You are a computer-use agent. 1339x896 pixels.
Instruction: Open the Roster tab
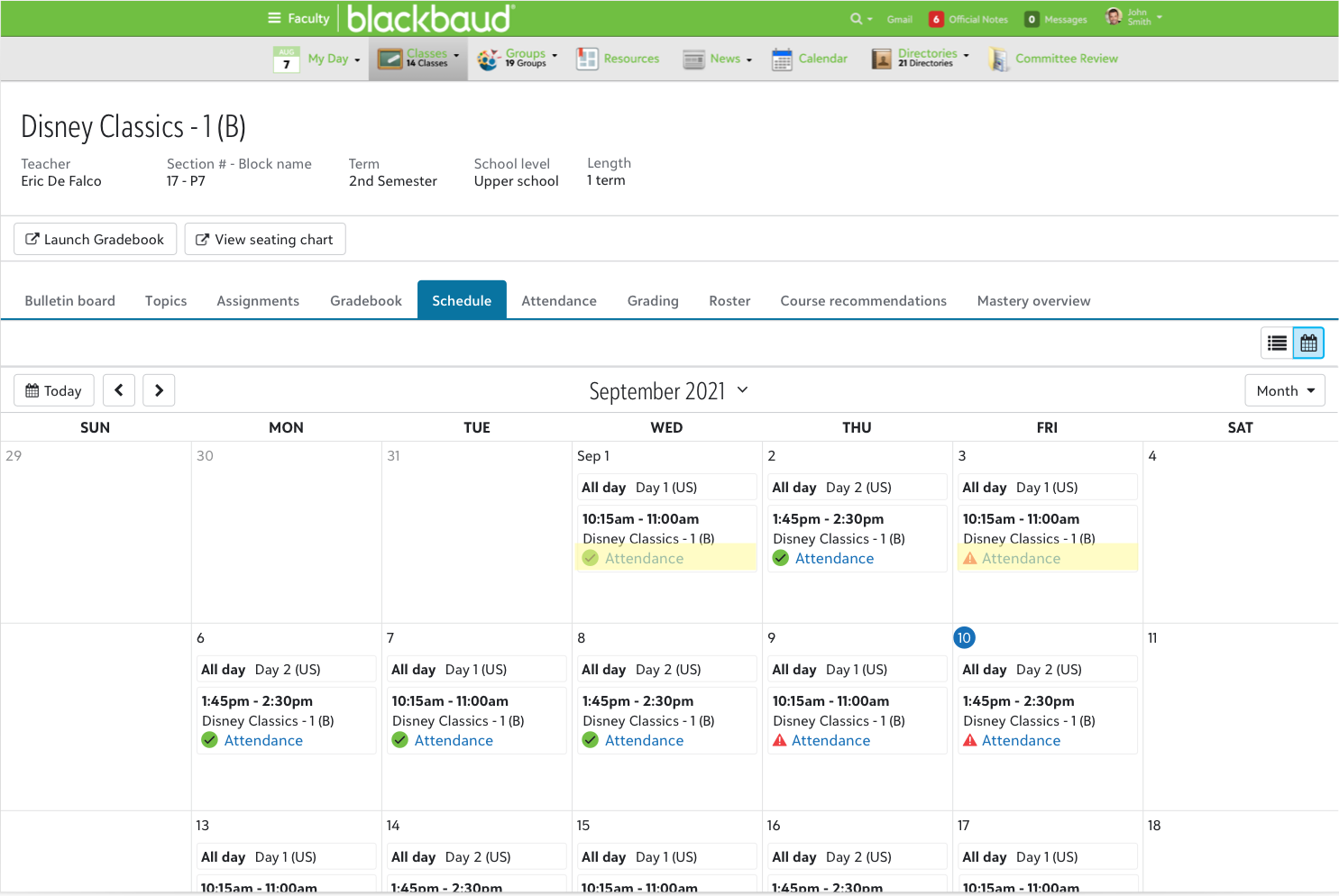pos(729,300)
